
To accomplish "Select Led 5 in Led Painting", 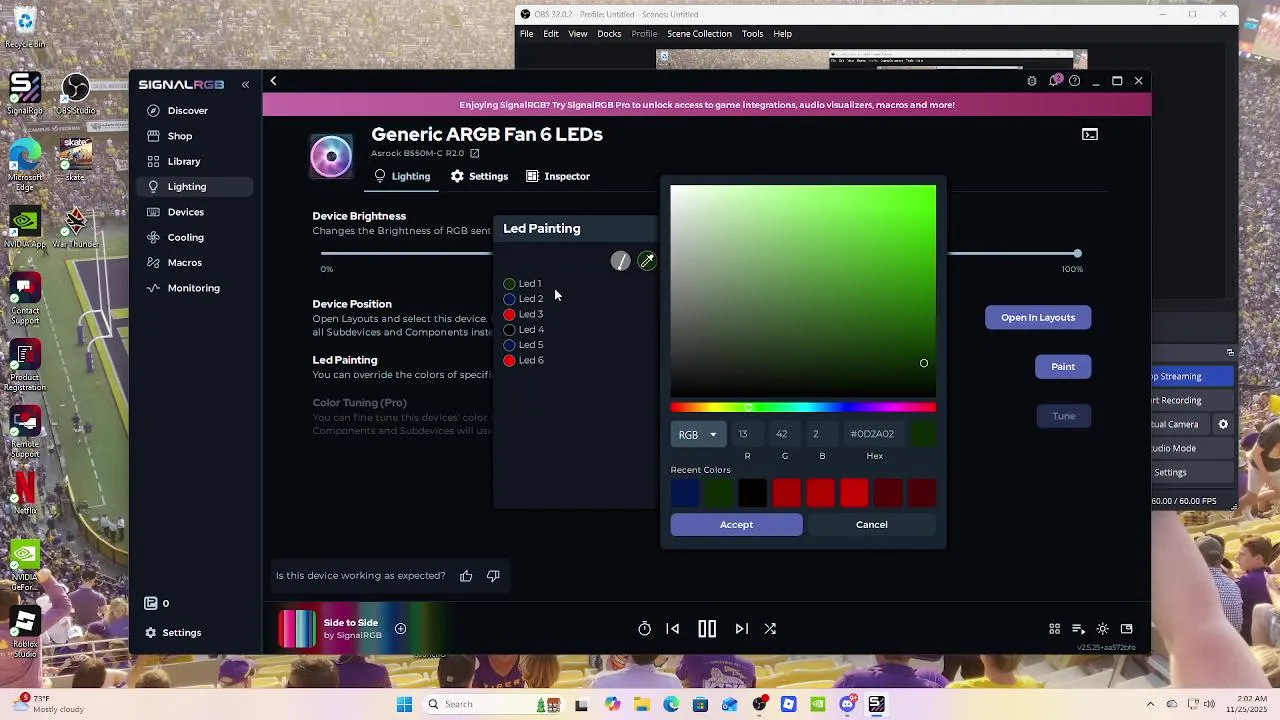I will (523, 345).
